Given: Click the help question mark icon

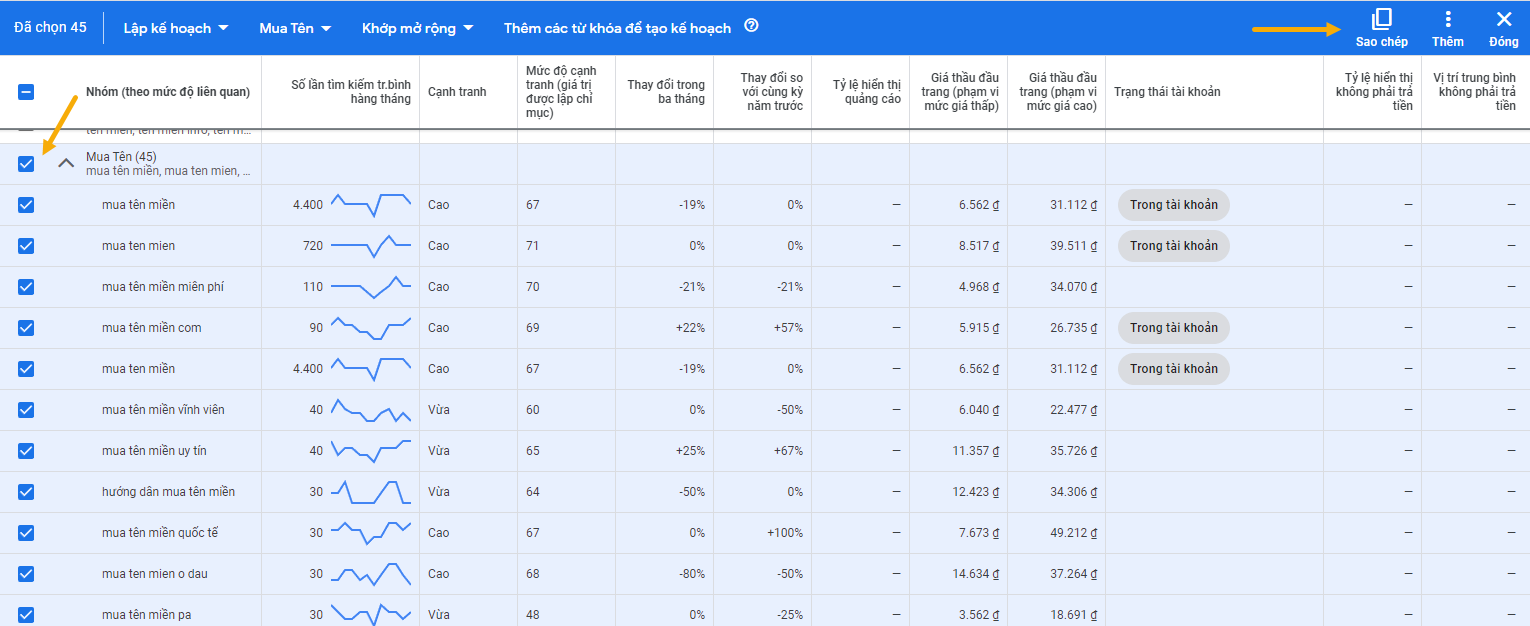Looking at the screenshot, I should click(751, 26).
